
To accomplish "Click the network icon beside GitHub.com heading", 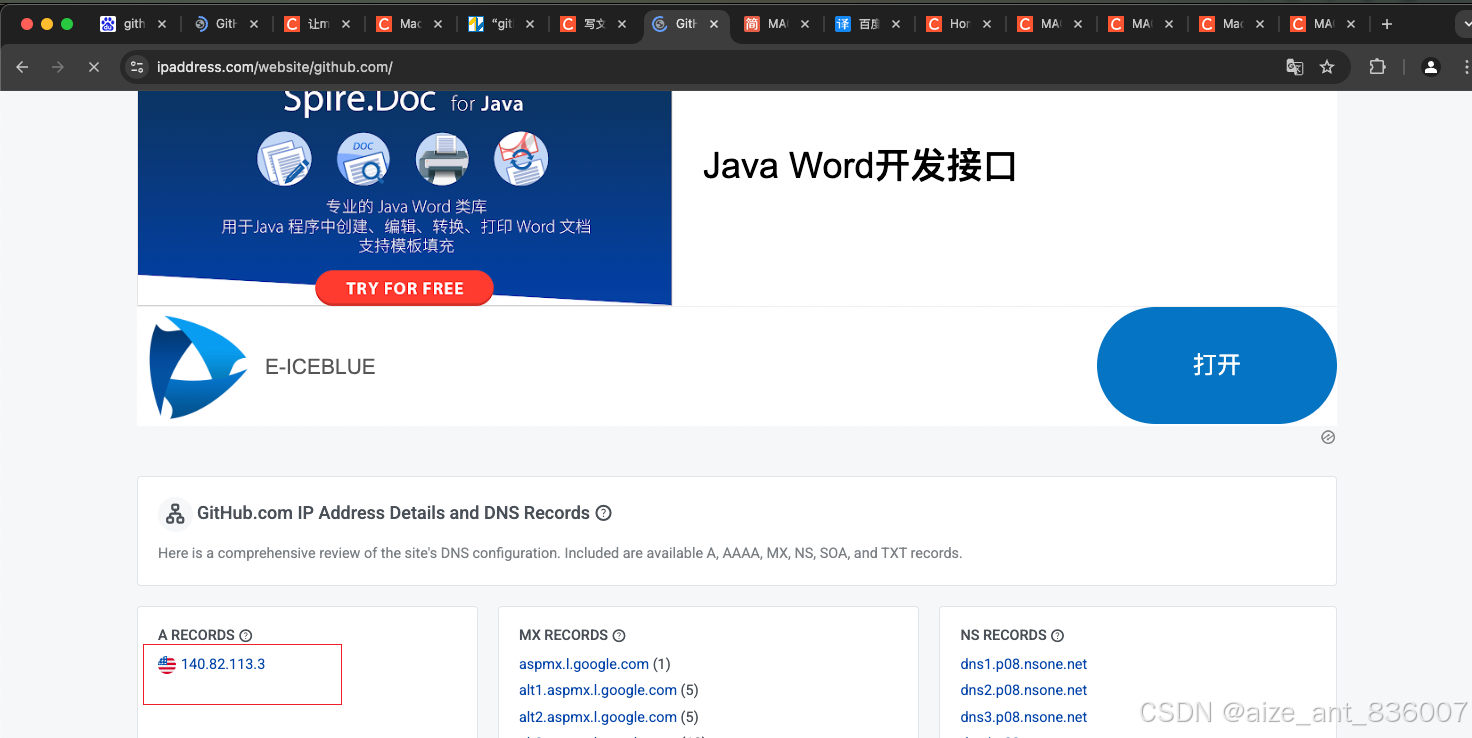I will 175,514.
